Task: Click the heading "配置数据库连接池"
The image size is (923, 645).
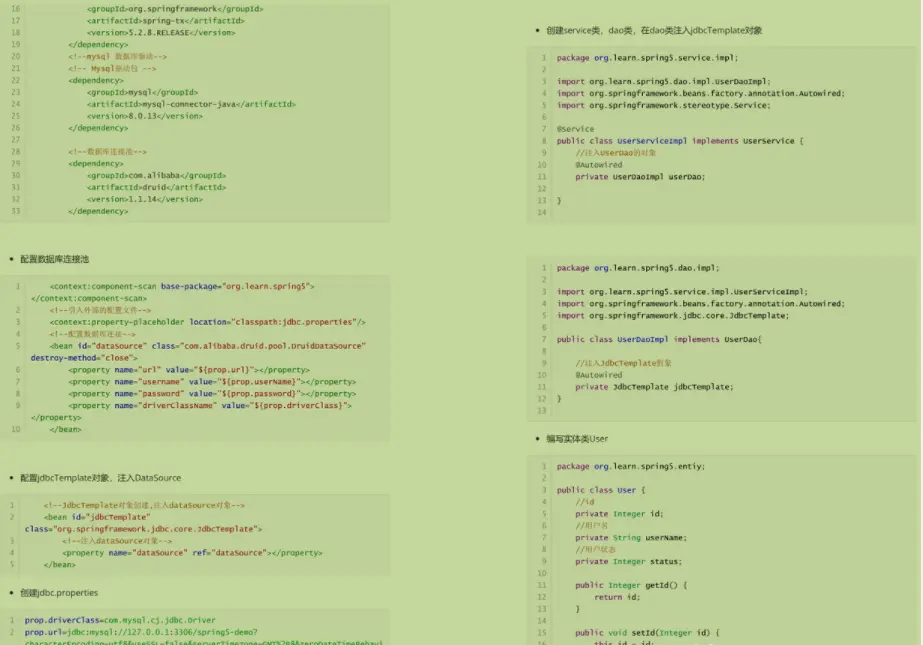Action: pos(55,259)
